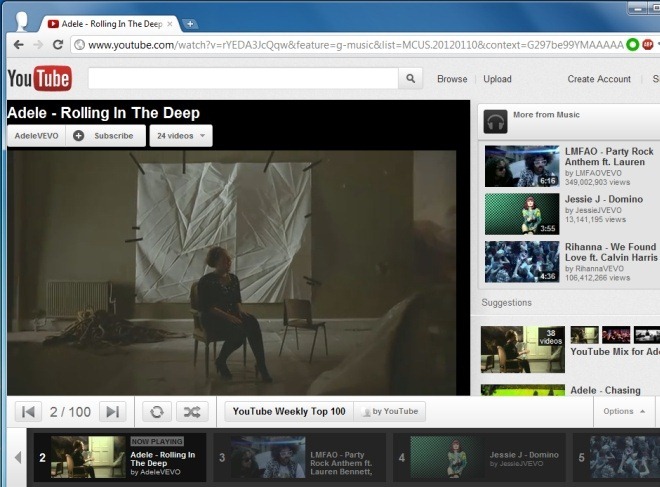Open the YouTube Mix for Adele link

(x=615, y=352)
